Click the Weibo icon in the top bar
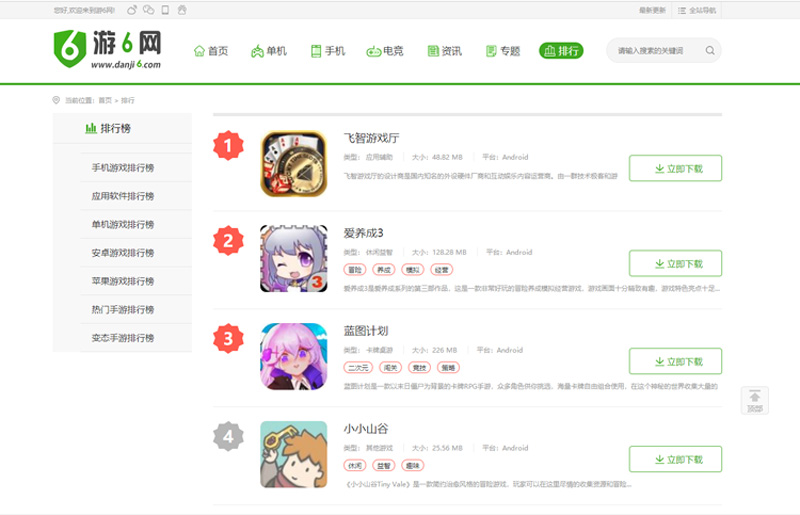The width and height of the screenshot is (800, 515). tap(132, 10)
